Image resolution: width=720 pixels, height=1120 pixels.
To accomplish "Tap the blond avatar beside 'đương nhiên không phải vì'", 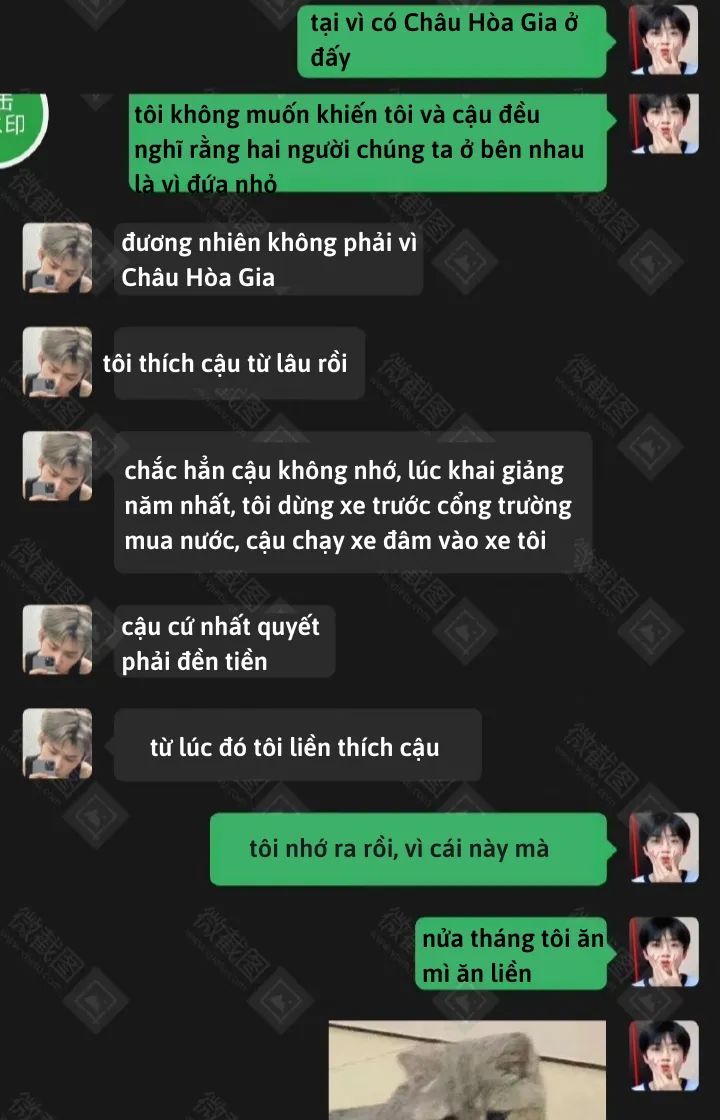I will tap(57, 257).
